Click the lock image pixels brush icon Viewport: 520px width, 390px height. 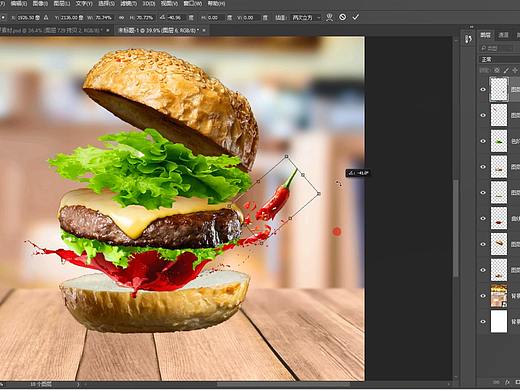(x=506, y=70)
